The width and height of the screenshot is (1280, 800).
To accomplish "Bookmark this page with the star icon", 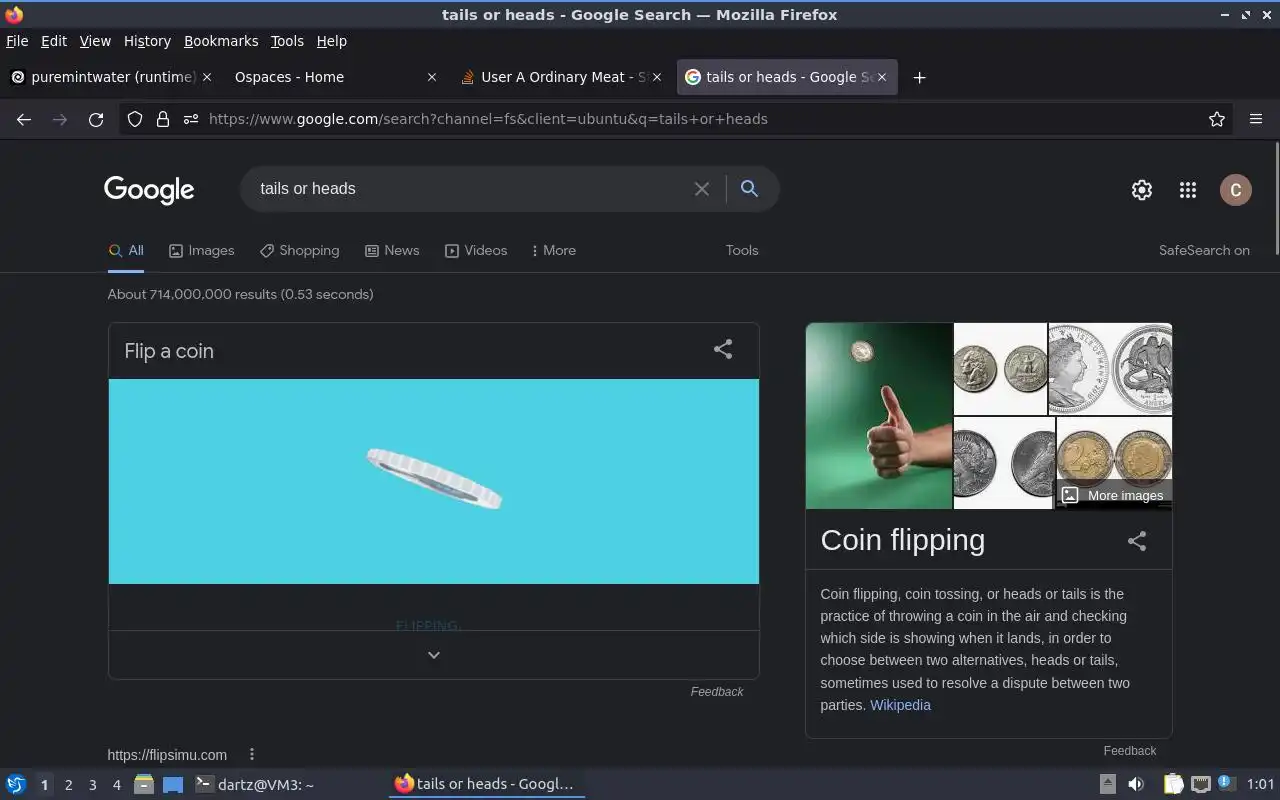I will click(x=1217, y=119).
